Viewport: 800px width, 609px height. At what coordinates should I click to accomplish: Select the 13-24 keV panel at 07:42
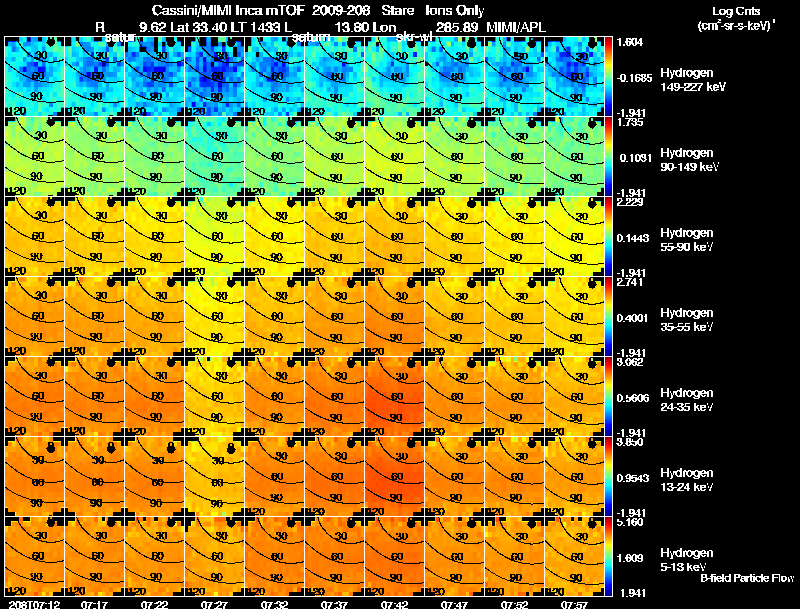pyautogui.click(x=394, y=477)
